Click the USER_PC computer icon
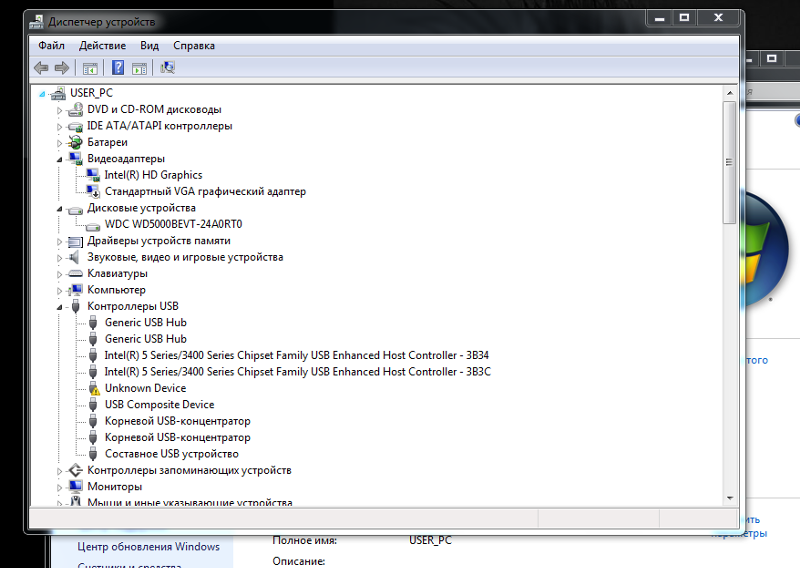Screen dimensions: 800x568 click(58, 93)
